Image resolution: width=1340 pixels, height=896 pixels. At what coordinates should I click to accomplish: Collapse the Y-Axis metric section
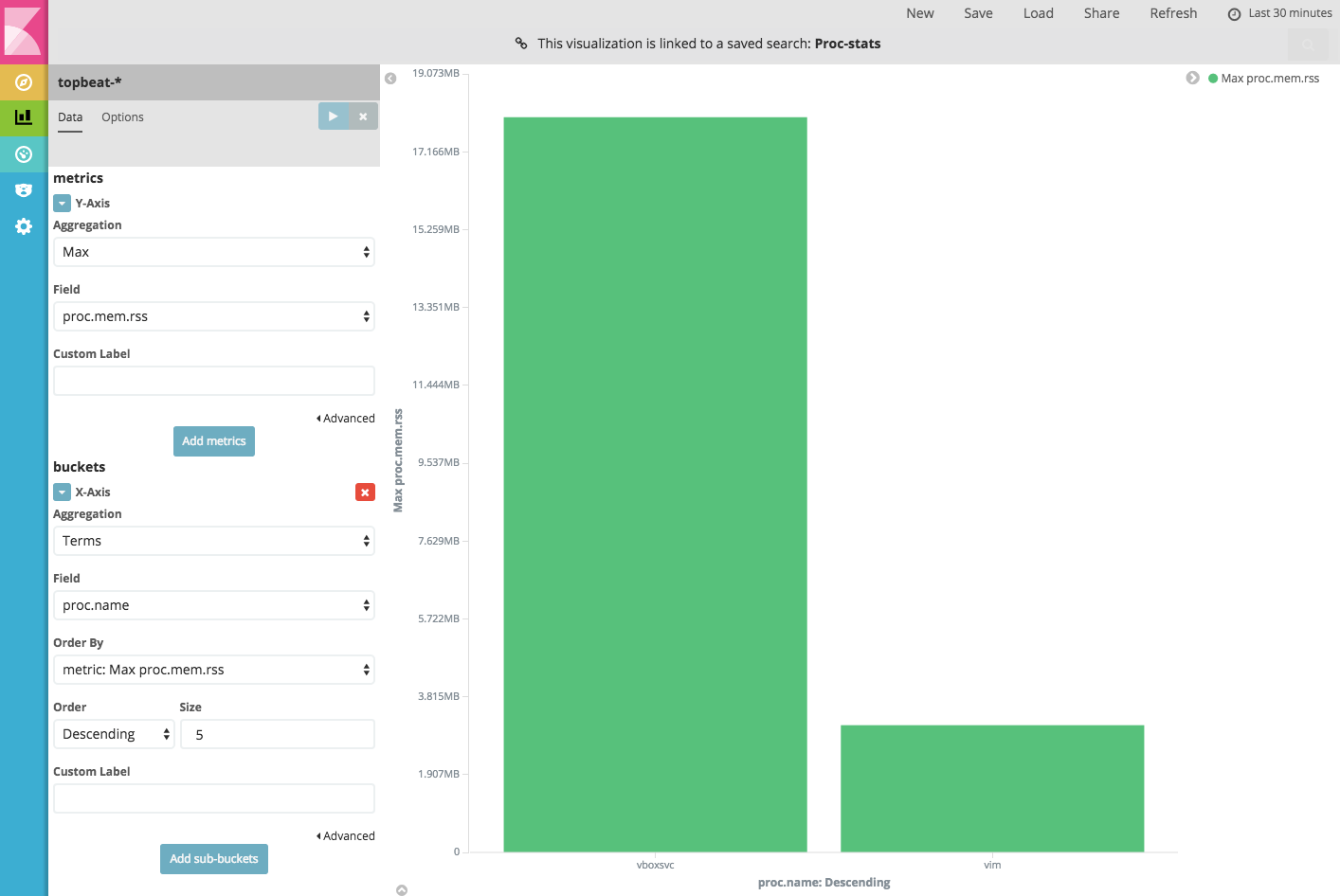[62, 204]
